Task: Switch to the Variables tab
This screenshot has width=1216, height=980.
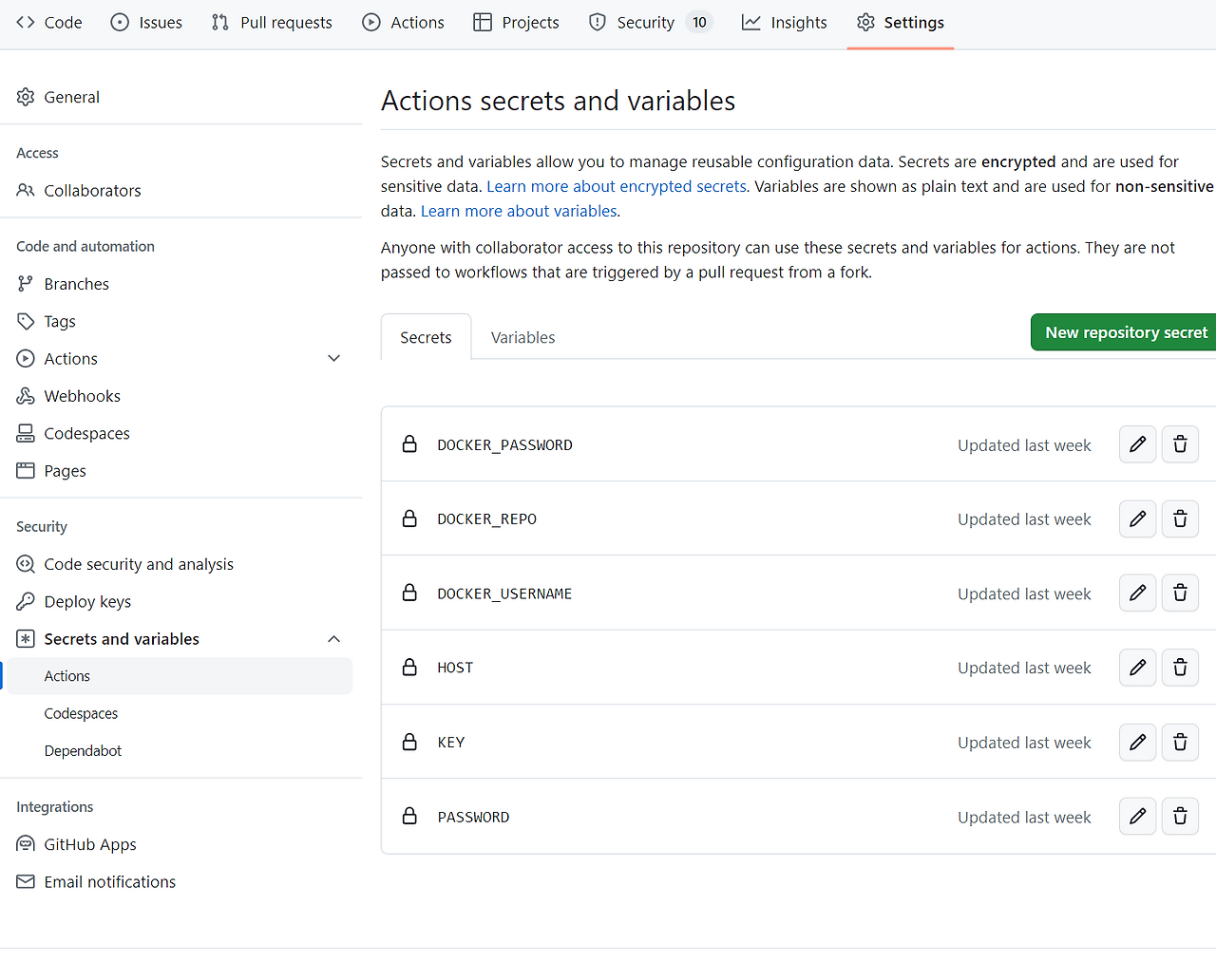Action: pyautogui.click(x=522, y=338)
